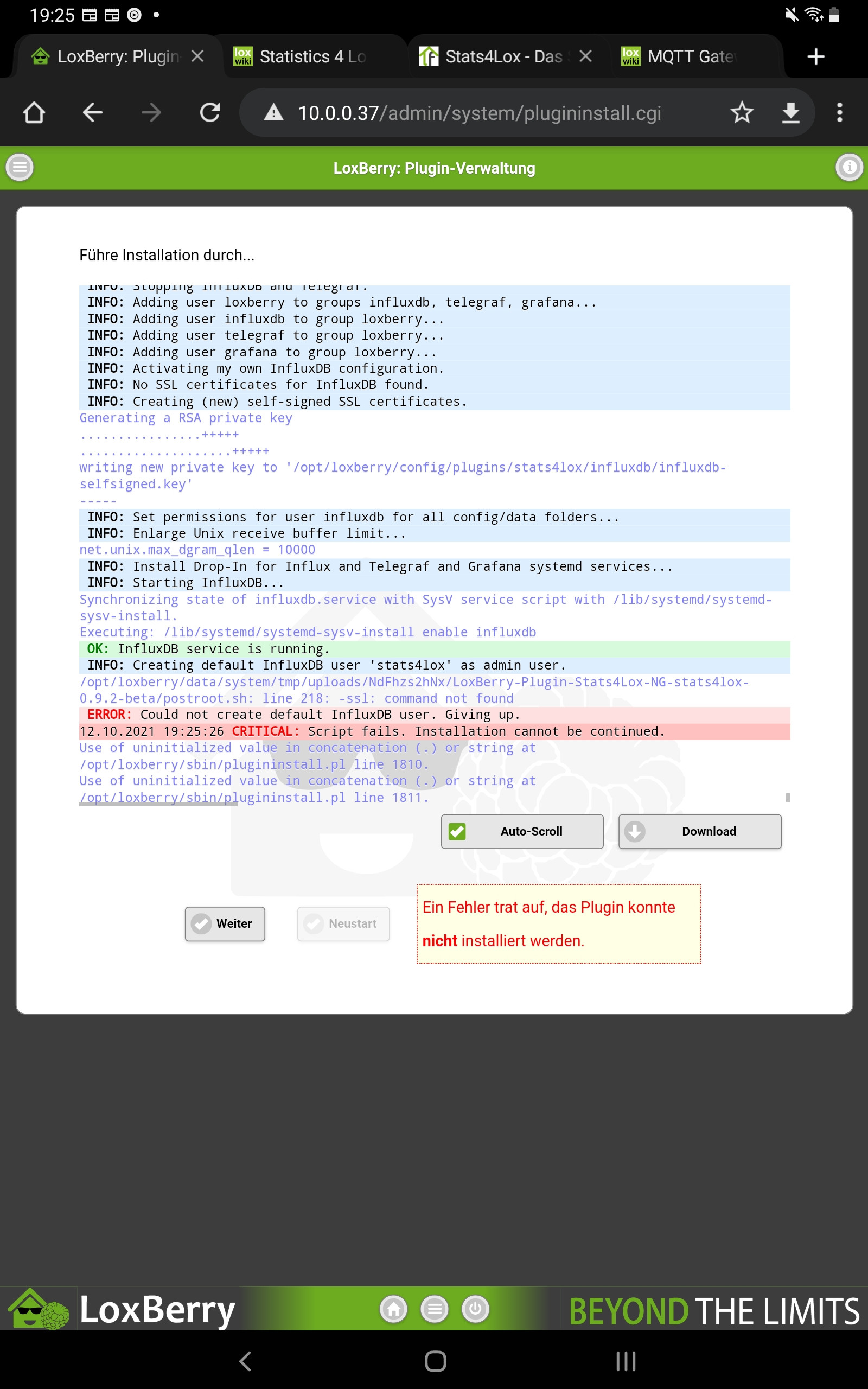The height and width of the screenshot is (1389, 868).
Task: Tap the footer power round icon
Action: [x=475, y=1309]
